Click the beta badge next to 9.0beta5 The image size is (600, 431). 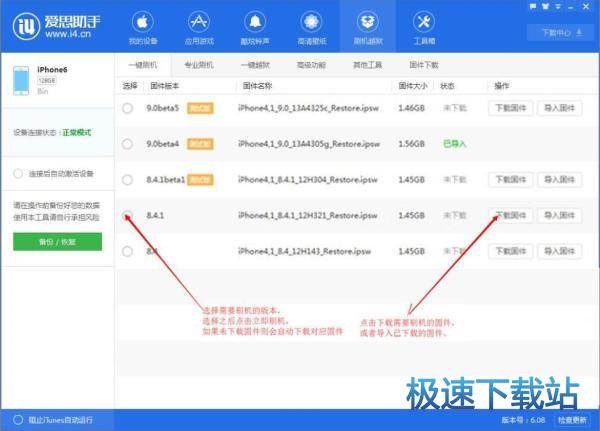[x=200, y=108]
